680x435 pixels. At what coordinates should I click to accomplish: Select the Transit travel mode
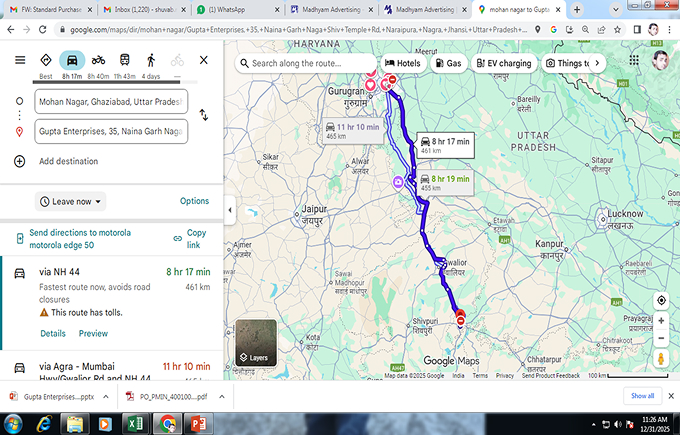(x=124, y=60)
